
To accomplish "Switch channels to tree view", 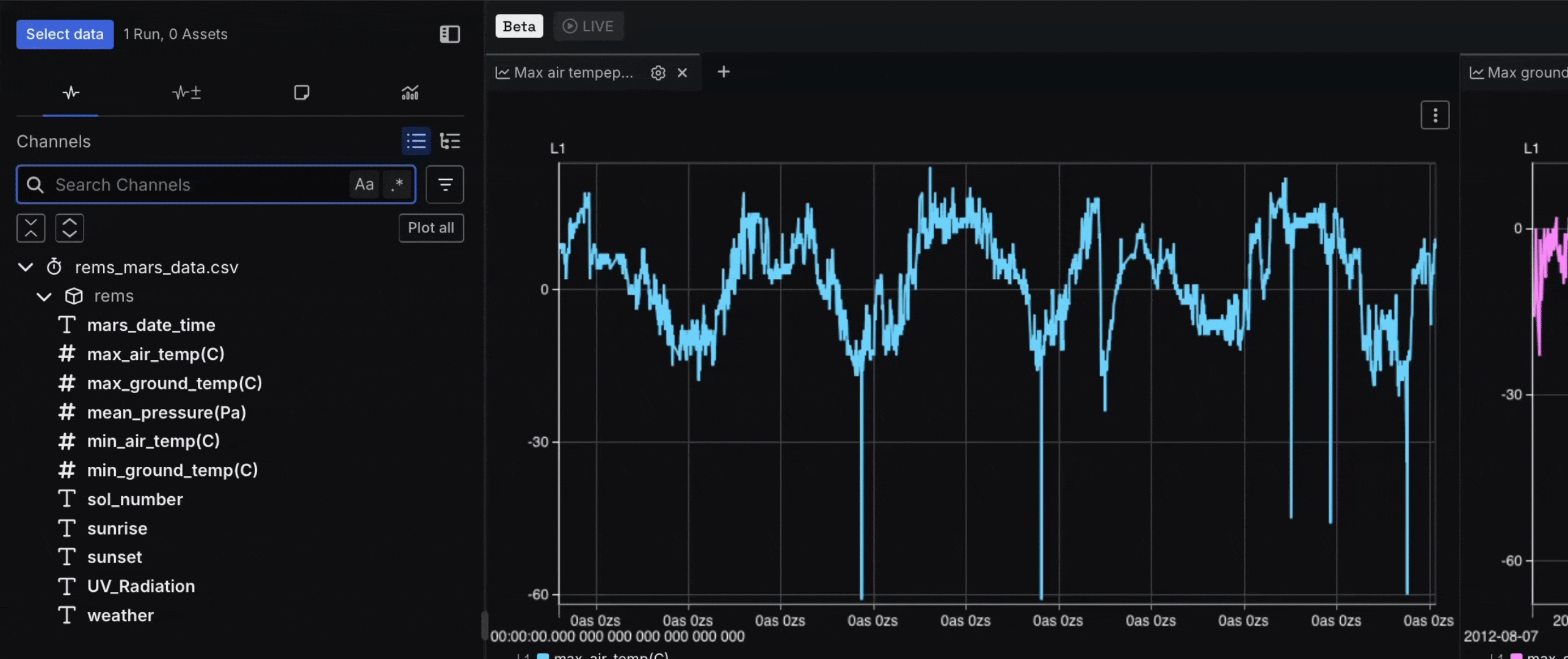I will pyautogui.click(x=450, y=142).
